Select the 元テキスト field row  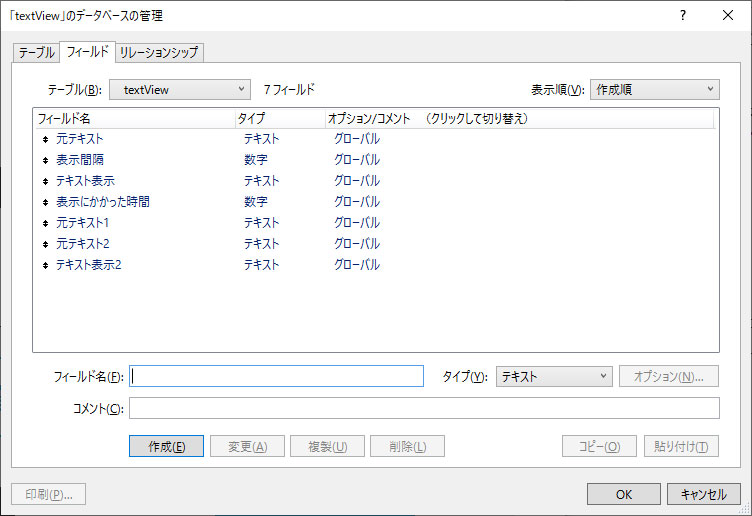tap(376, 139)
